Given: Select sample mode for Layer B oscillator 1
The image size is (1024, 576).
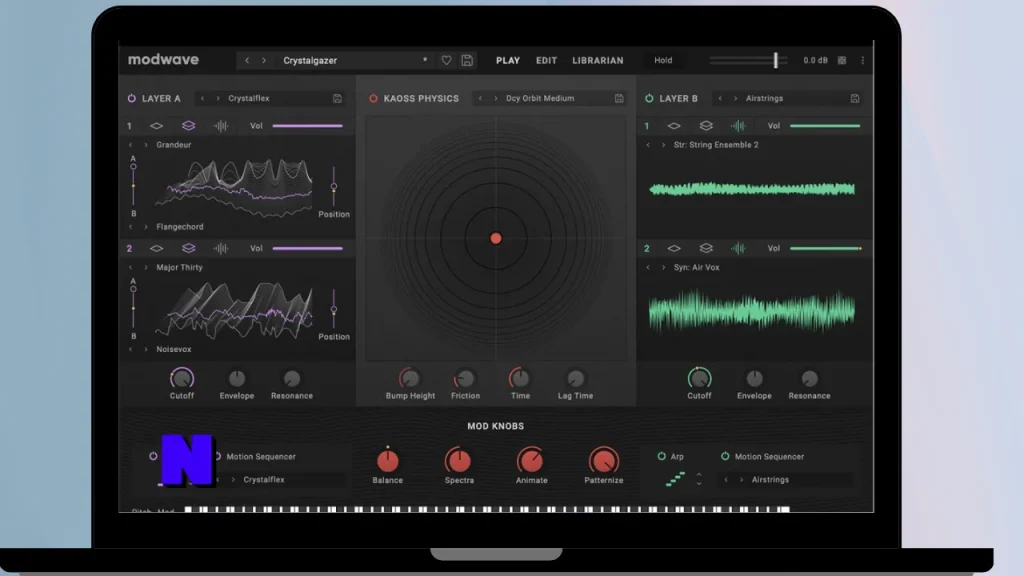Looking at the screenshot, I should (738, 126).
